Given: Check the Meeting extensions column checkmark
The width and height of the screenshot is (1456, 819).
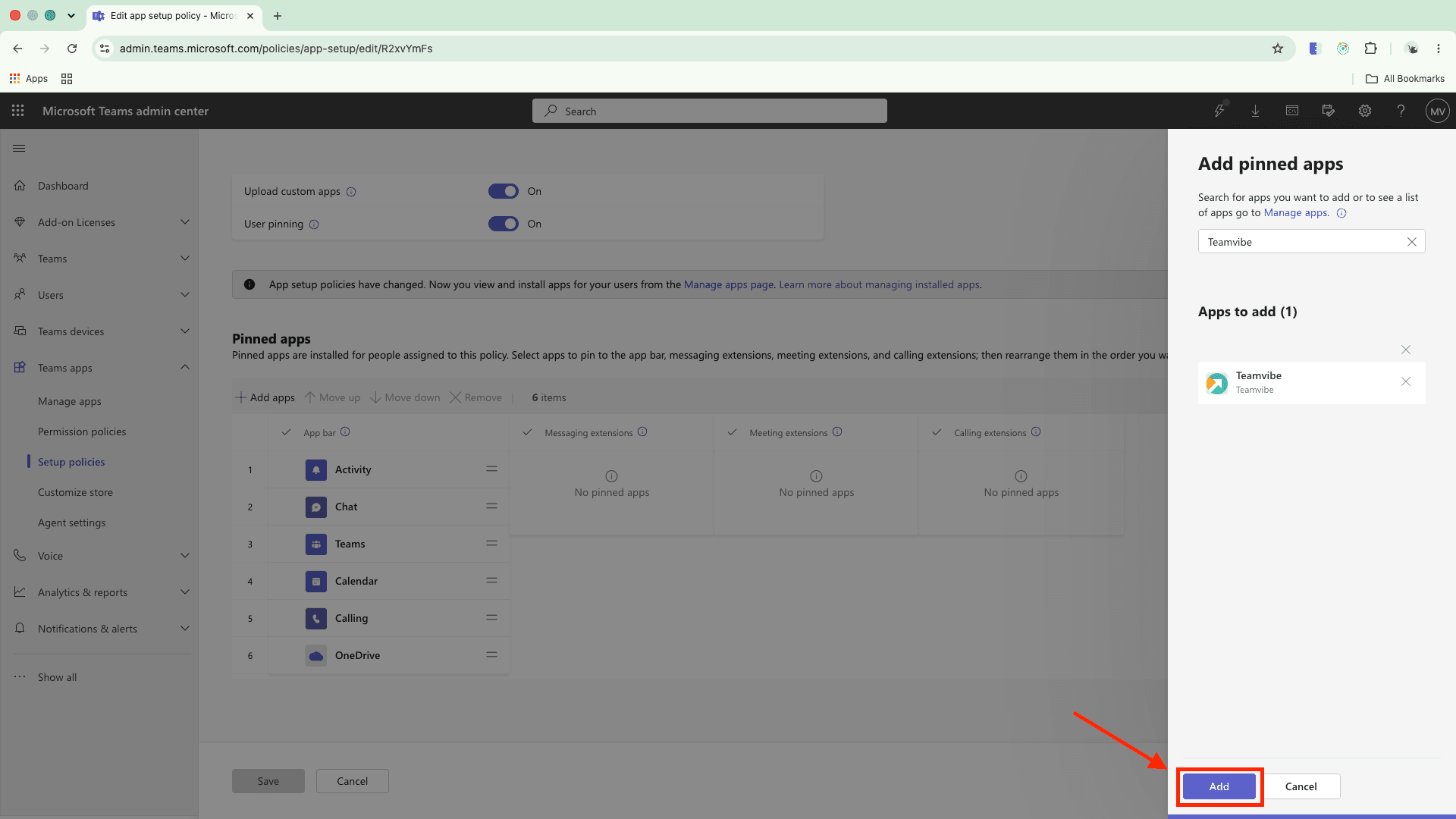Looking at the screenshot, I should [x=732, y=432].
